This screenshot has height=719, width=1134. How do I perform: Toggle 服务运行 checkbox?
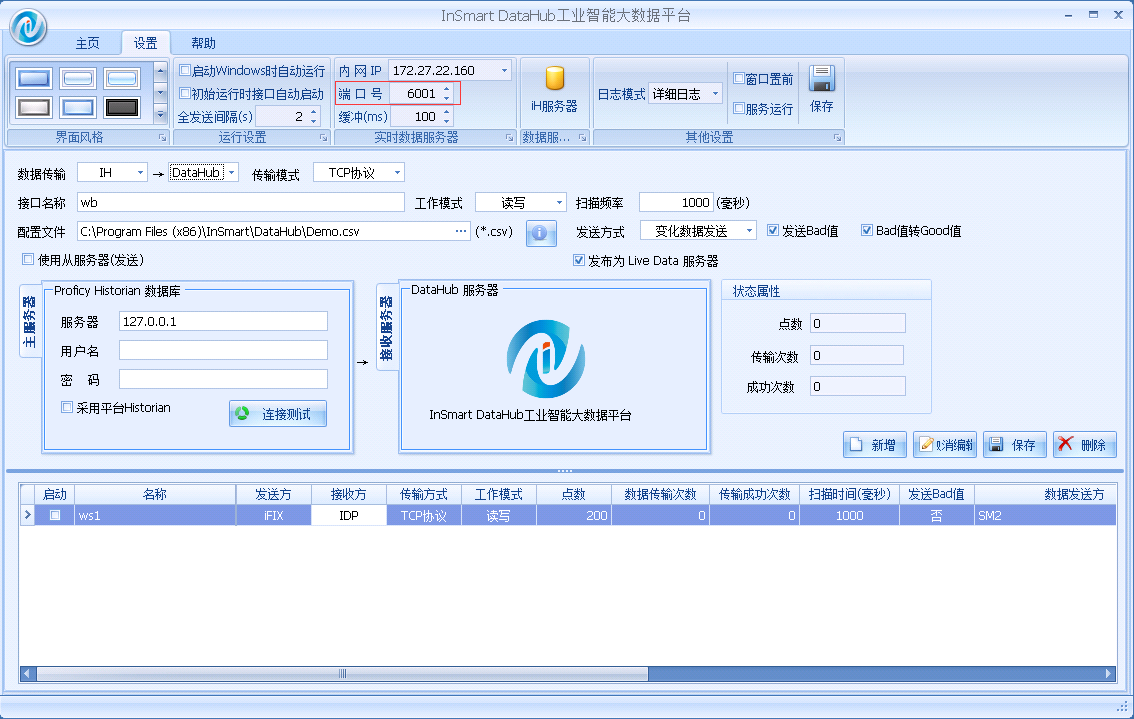738,109
